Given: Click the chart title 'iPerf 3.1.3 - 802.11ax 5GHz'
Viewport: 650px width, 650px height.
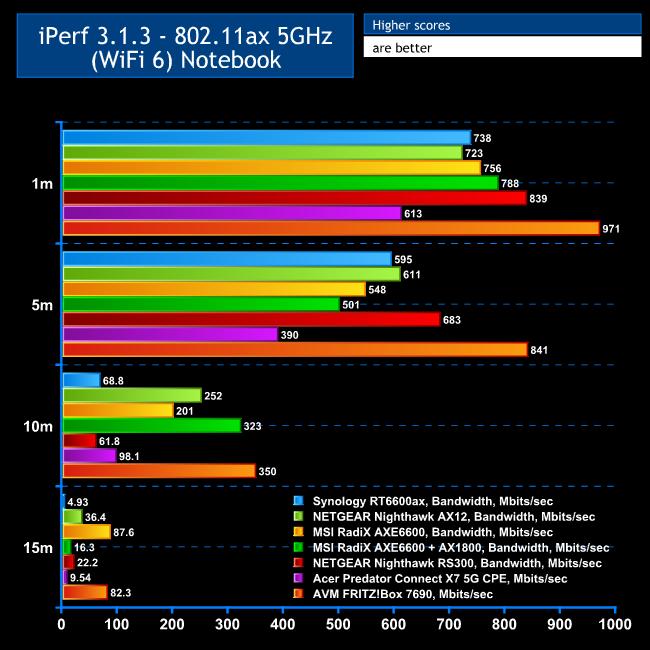Looking at the screenshot, I should (x=185, y=36).
